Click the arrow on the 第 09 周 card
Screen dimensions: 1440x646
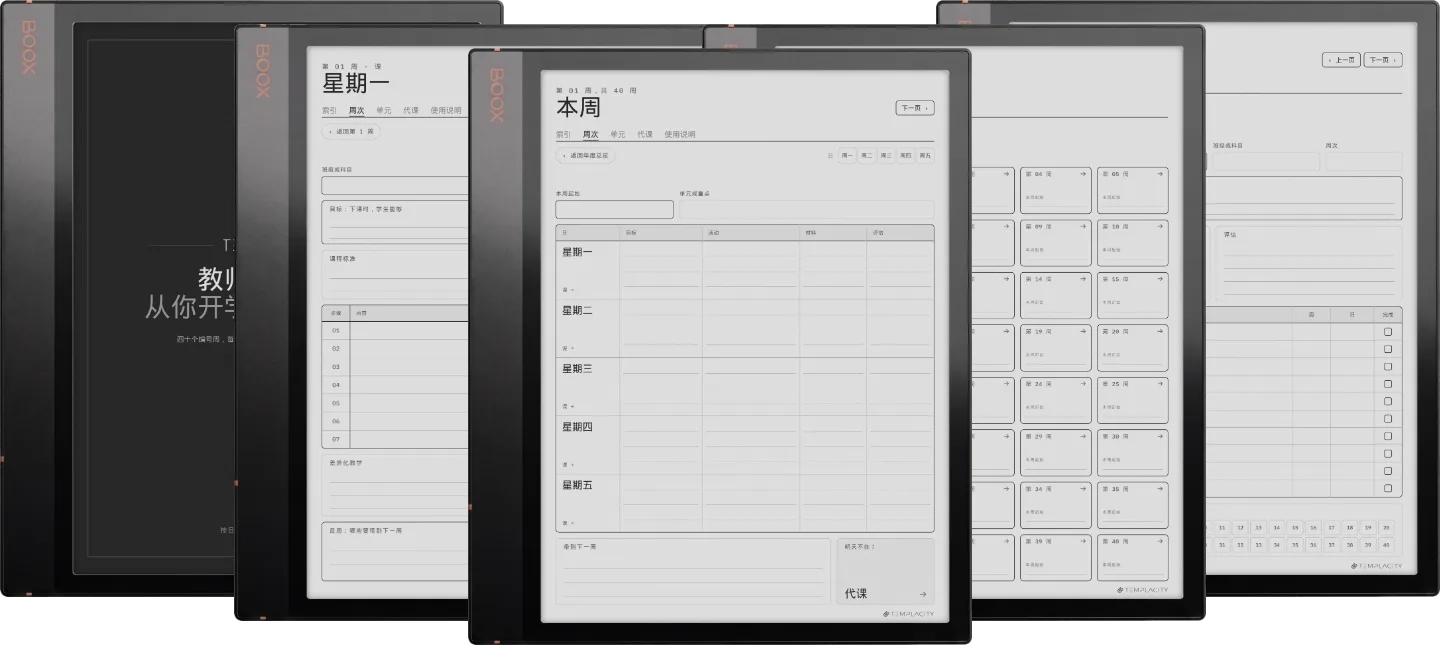click(x=1081, y=227)
